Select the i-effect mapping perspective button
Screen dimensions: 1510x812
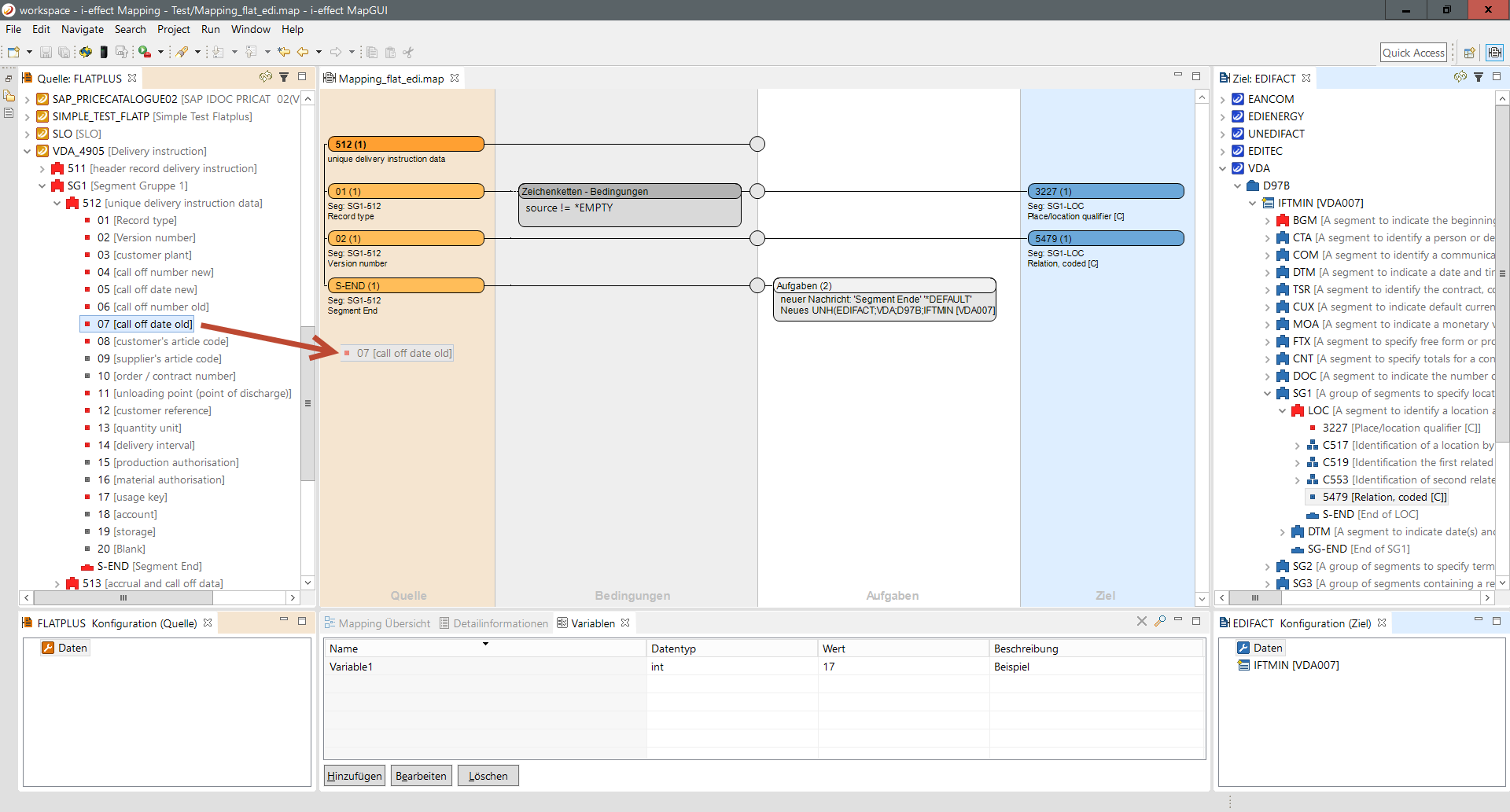(1494, 53)
